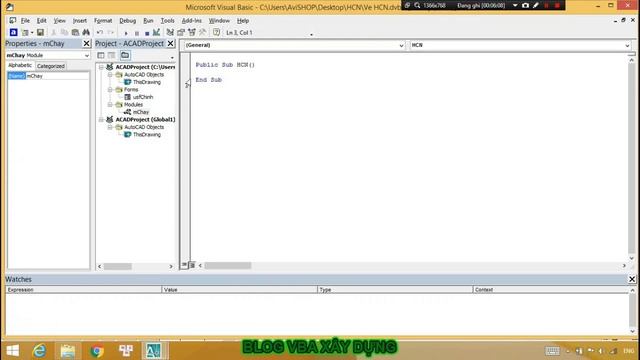The image size is (640, 360).
Task: Open the Debug menu
Action: [127, 20]
